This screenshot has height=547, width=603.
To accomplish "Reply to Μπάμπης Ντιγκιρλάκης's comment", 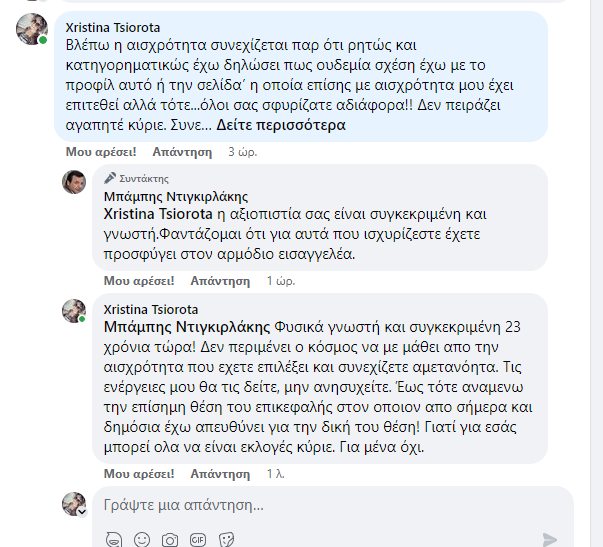I will tap(221, 281).
